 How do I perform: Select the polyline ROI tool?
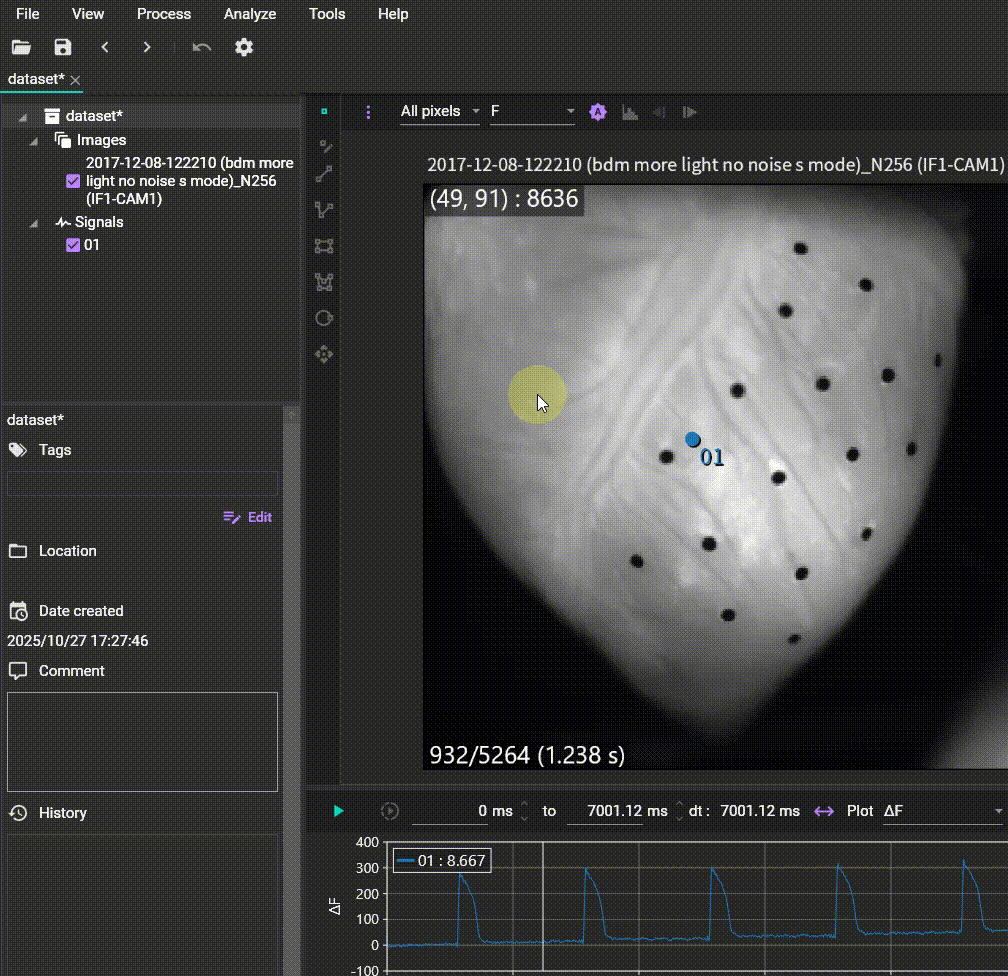tap(324, 210)
